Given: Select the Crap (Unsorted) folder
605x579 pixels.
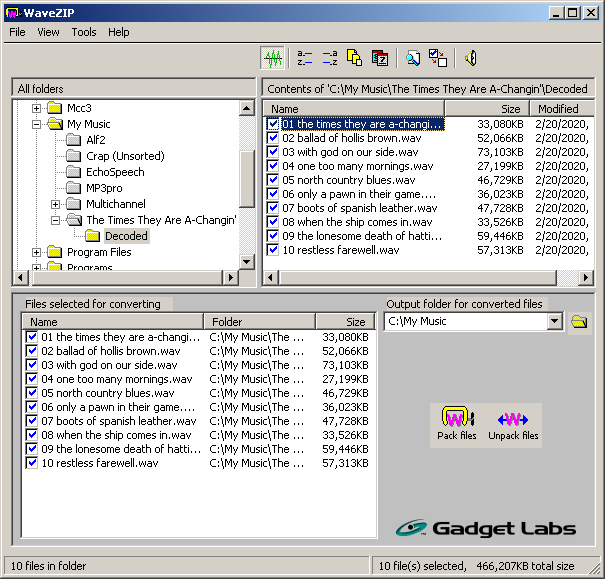Looking at the screenshot, I should coord(125,156).
